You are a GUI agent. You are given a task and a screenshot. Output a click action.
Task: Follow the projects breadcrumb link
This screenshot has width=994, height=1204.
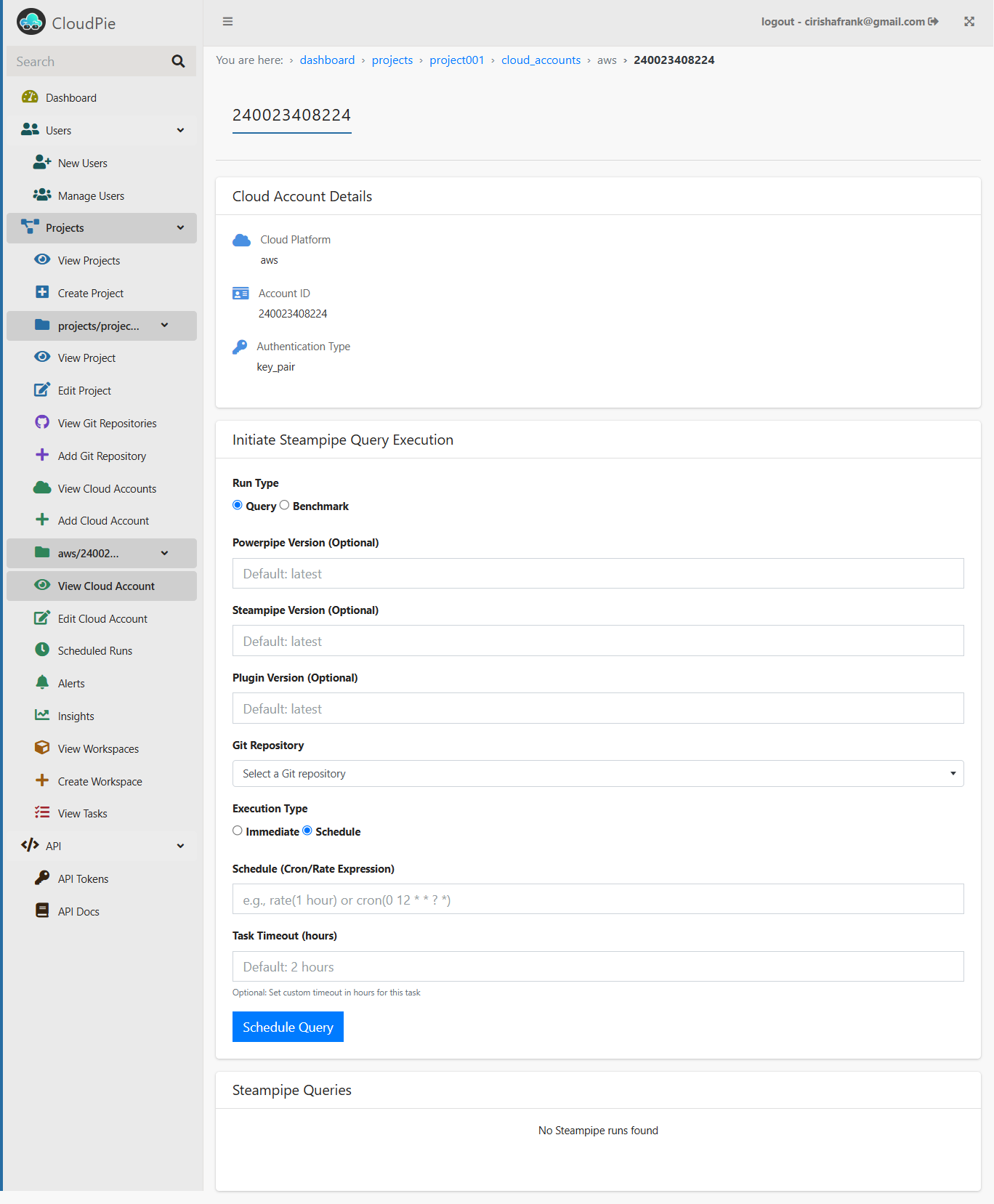pos(392,60)
